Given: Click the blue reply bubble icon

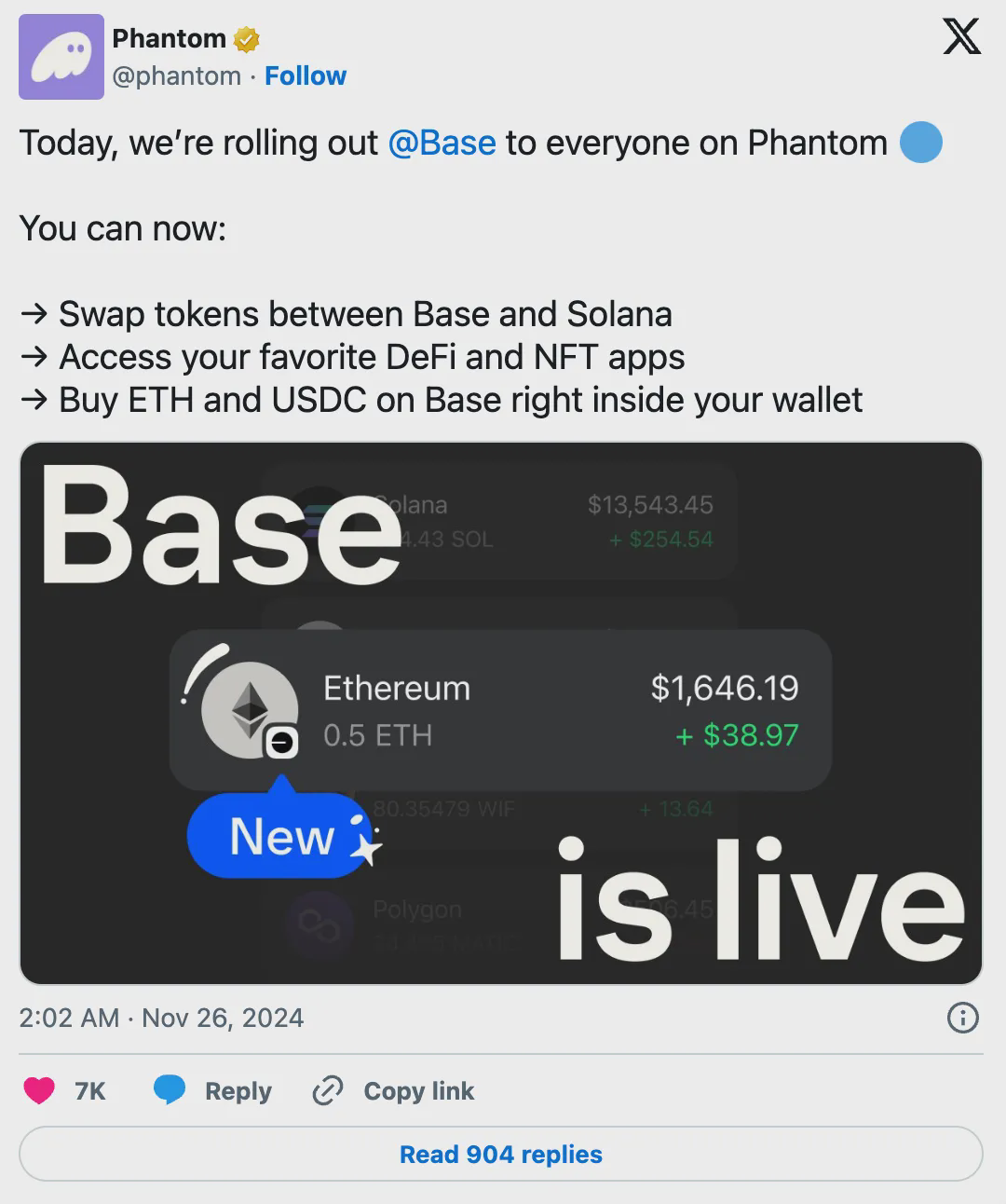Looking at the screenshot, I should pyautogui.click(x=170, y=1090).
